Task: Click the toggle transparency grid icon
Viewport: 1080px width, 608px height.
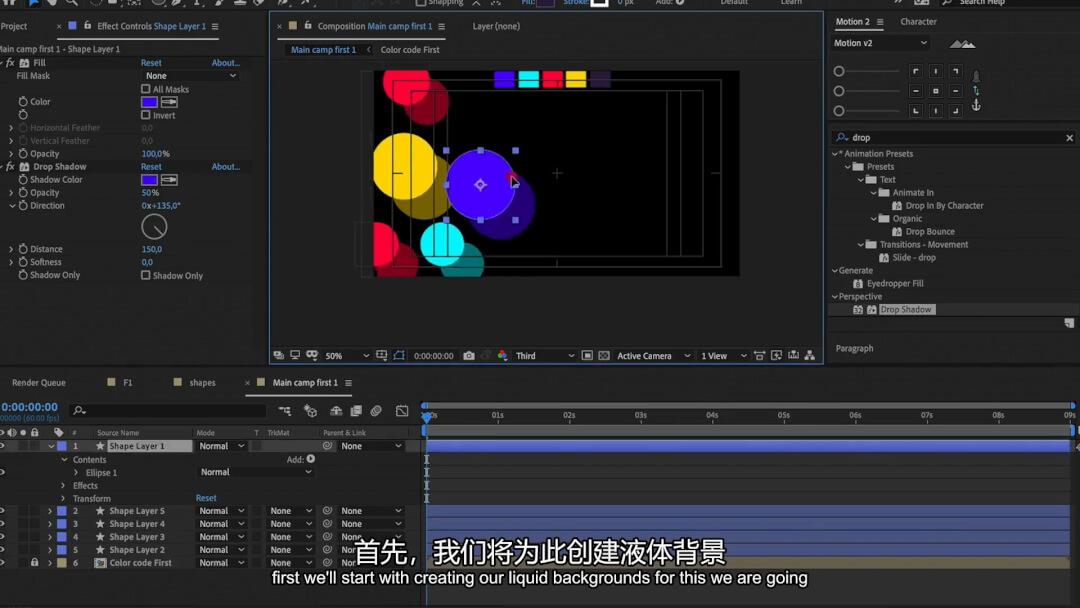Action: 604,355
